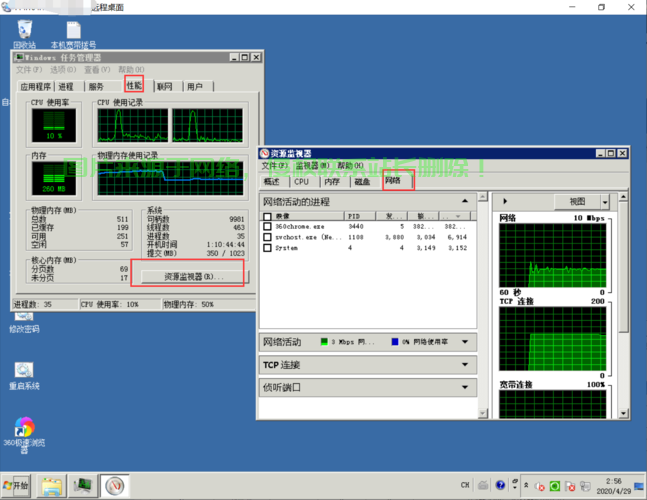Sort by the PID column header

pyautogui.click(x=360, y=216)
